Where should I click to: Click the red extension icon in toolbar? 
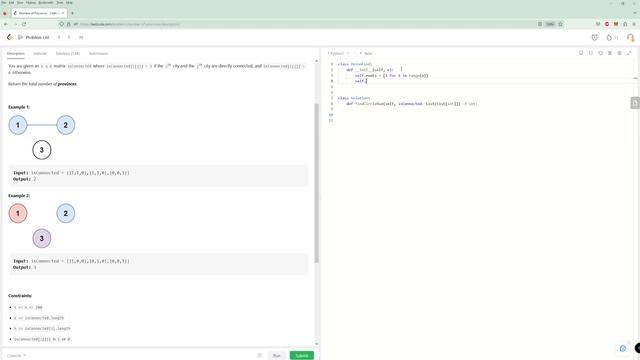pos(607,24)
